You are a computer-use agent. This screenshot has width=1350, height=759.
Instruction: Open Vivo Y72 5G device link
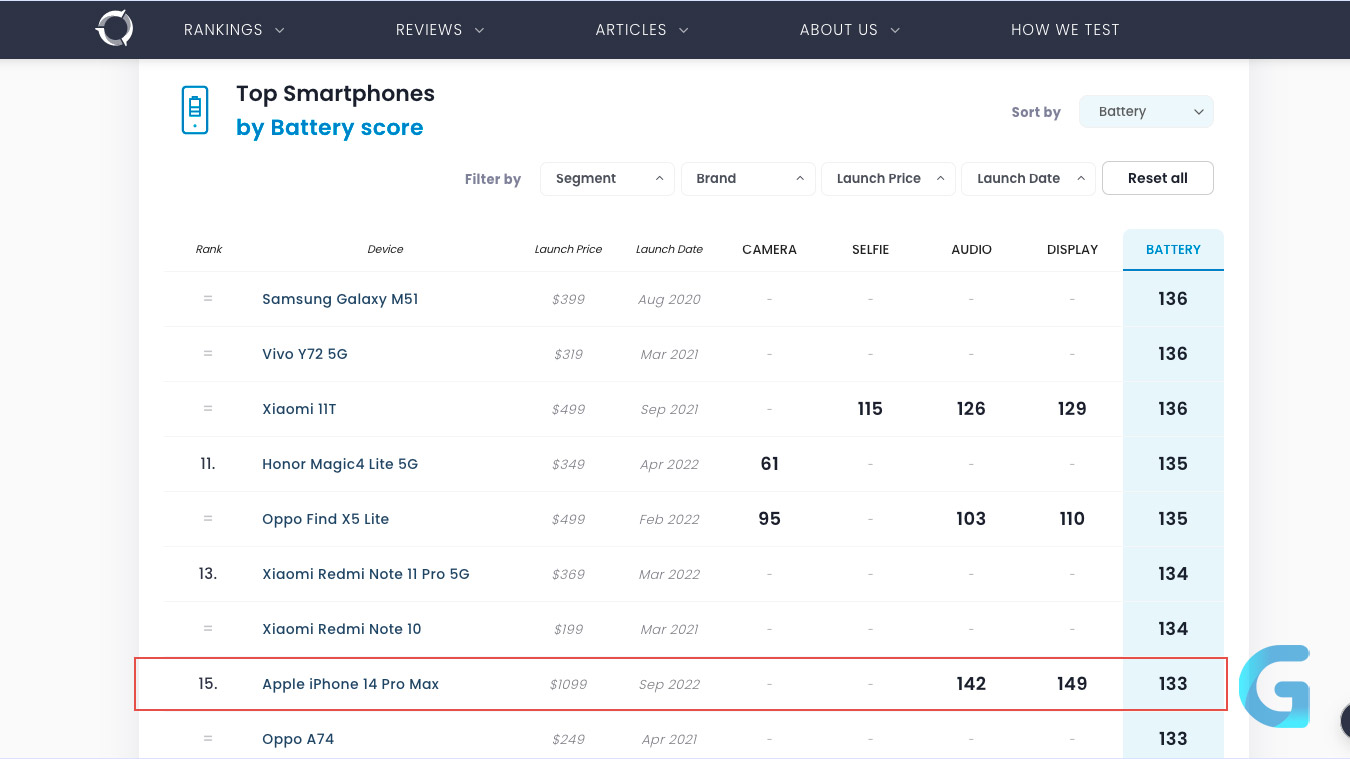(x=305, y=354)
